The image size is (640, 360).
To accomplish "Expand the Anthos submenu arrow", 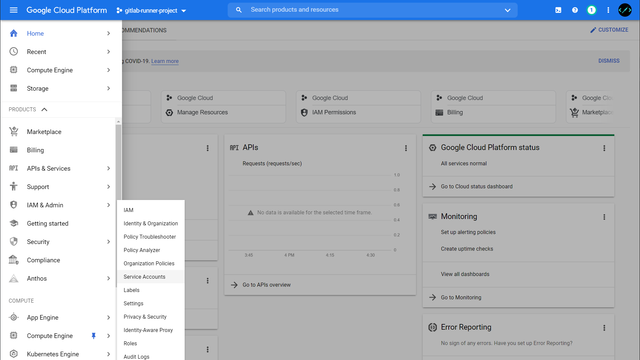I will pyautogui.click(x=109, y=278).
